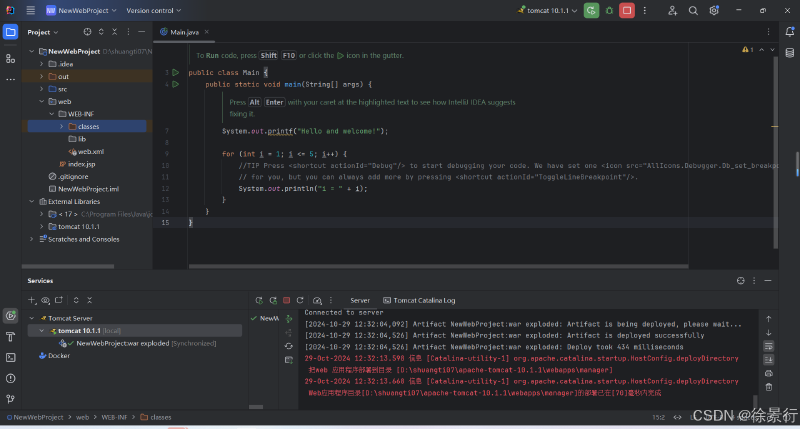
Task: Run the Main class from the gutter
Action: point(176,72)
